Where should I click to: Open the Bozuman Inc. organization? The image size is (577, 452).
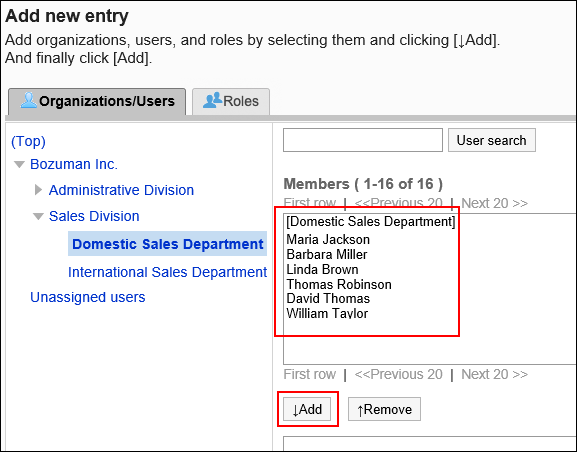click(x=74, y=164)
